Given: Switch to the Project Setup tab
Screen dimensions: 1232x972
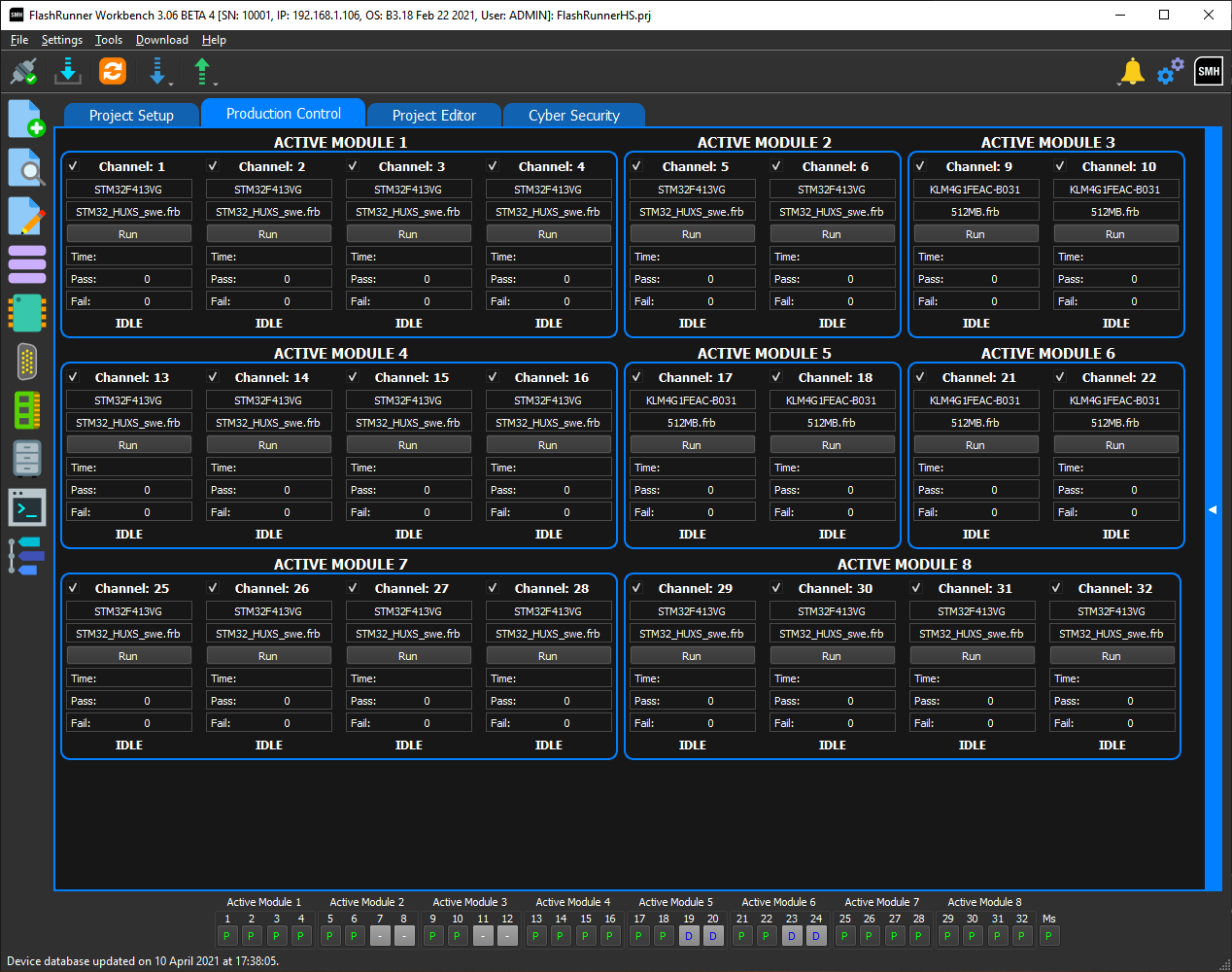Looking at the screenshot, I should [x=131, y=115].
